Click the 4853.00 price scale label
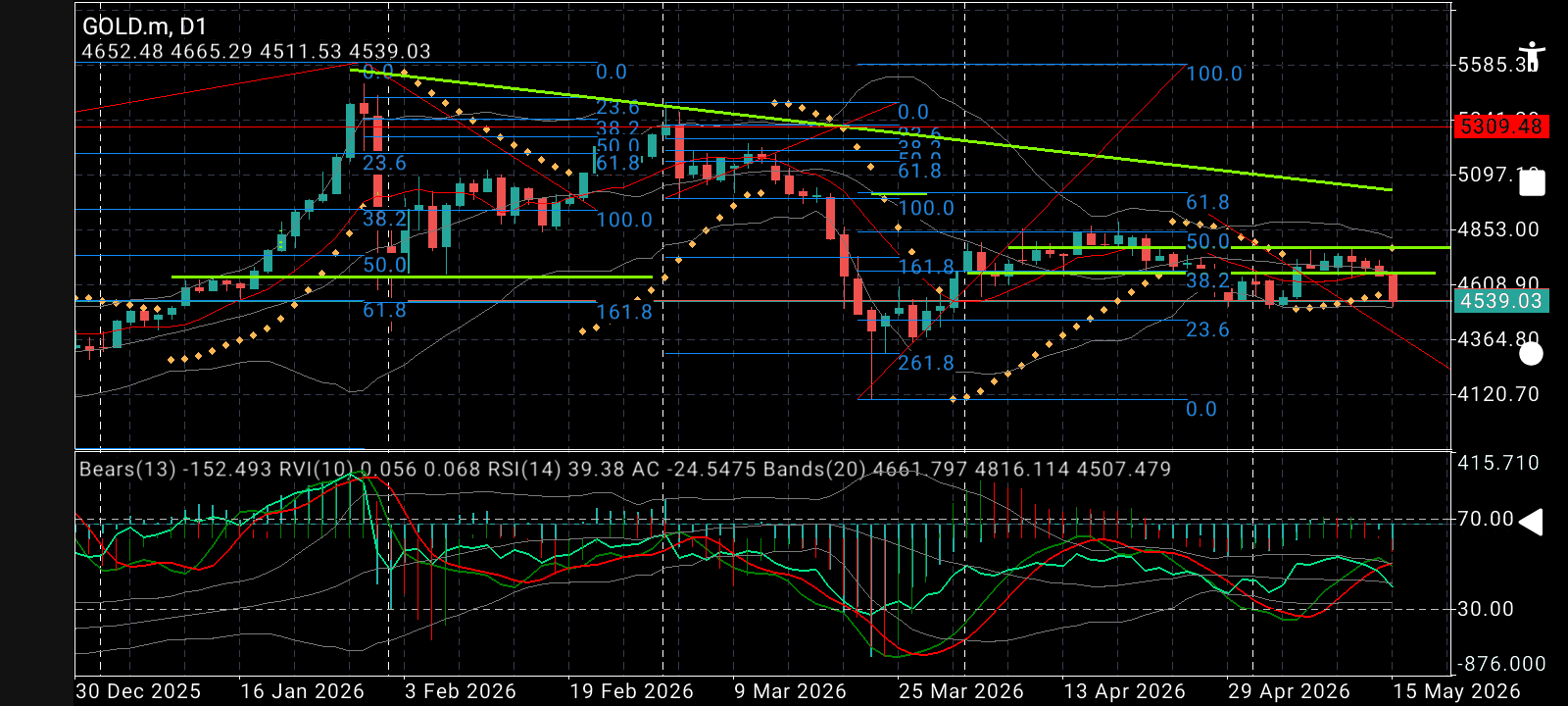 (1498, 229)
